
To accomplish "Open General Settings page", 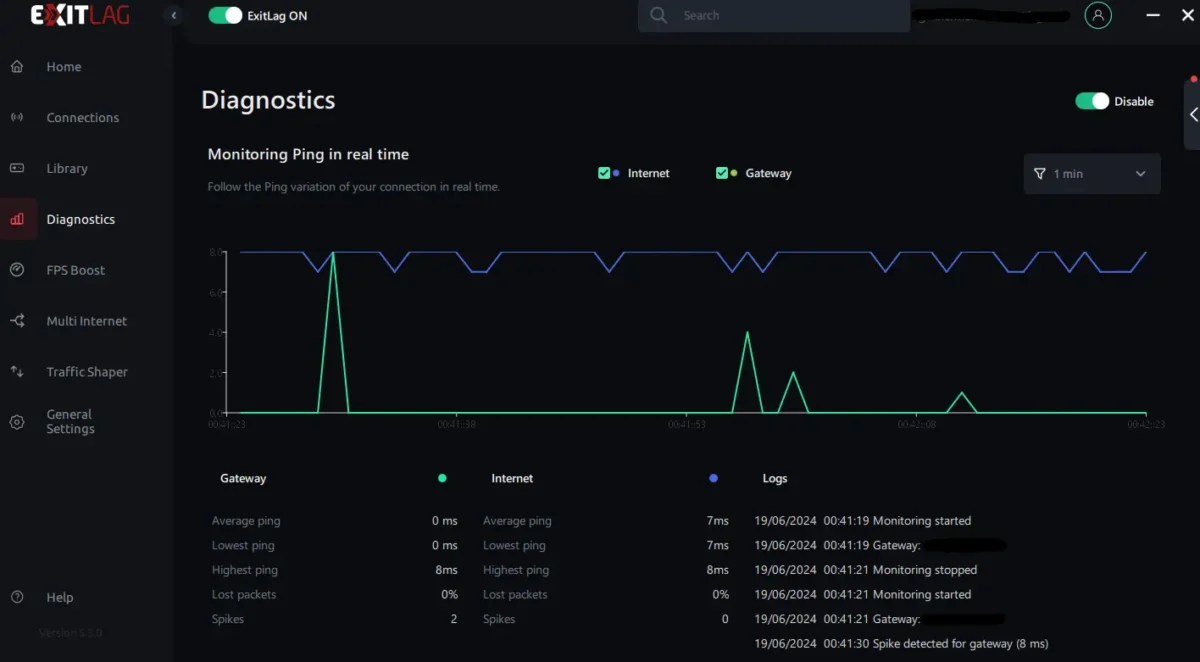I will coord(70,422).
